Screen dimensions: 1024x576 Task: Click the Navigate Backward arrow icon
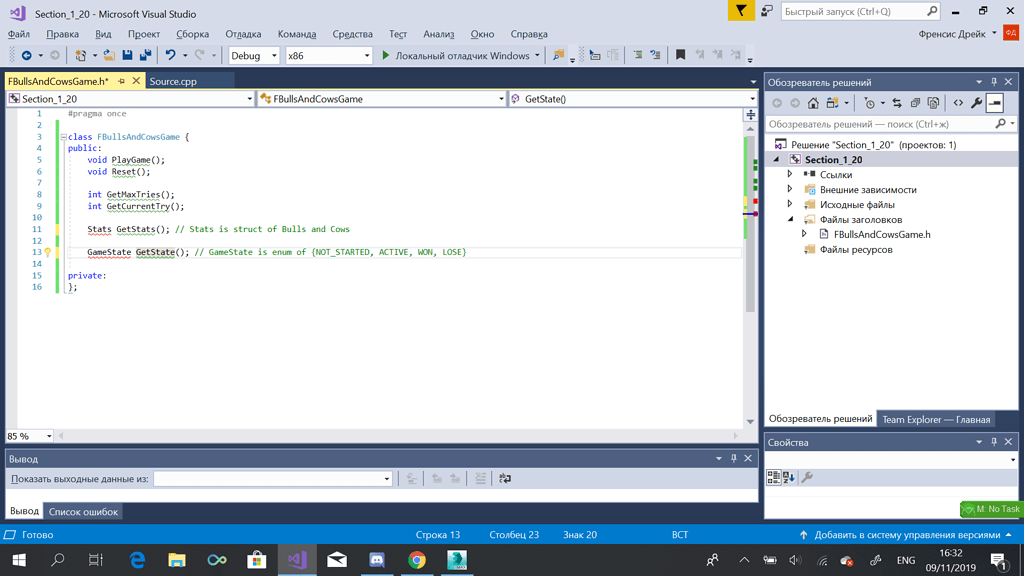[x=28, y=55]
